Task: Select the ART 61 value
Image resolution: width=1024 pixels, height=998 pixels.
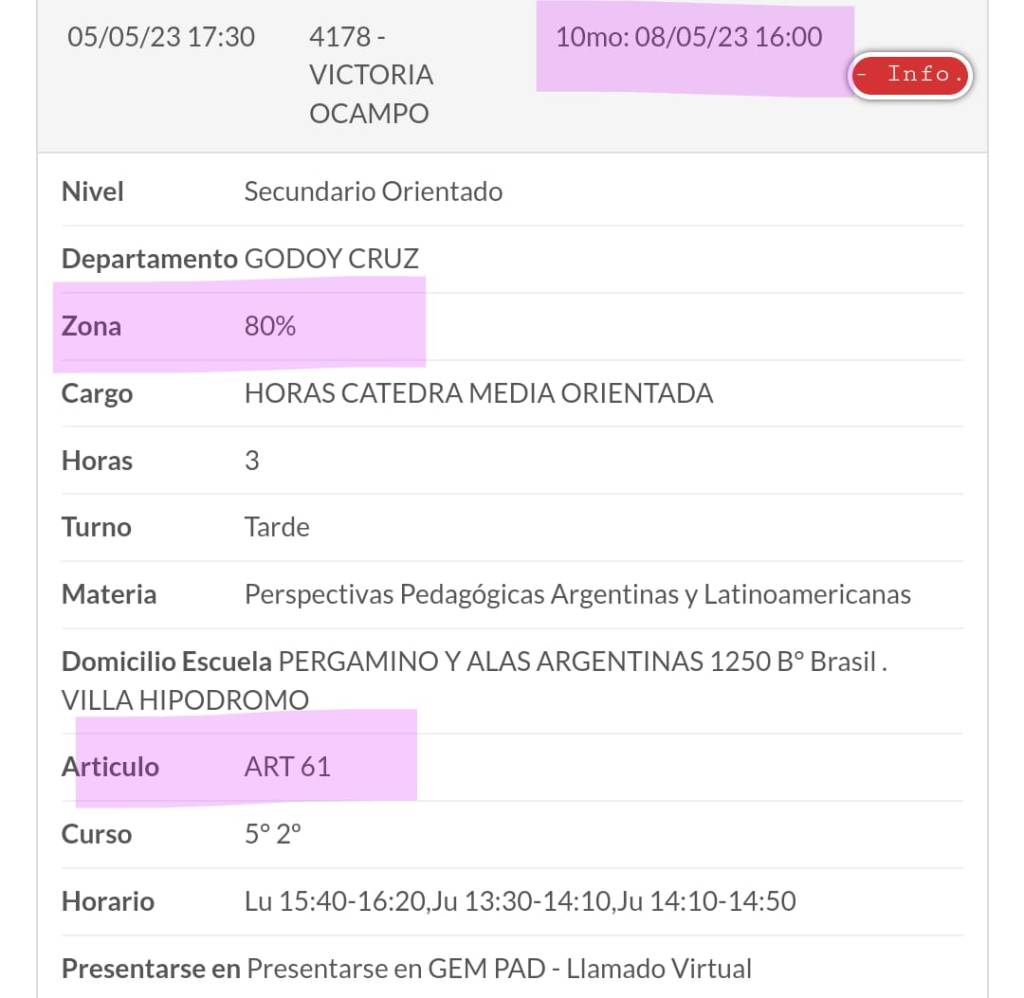Action: [287, 767]
